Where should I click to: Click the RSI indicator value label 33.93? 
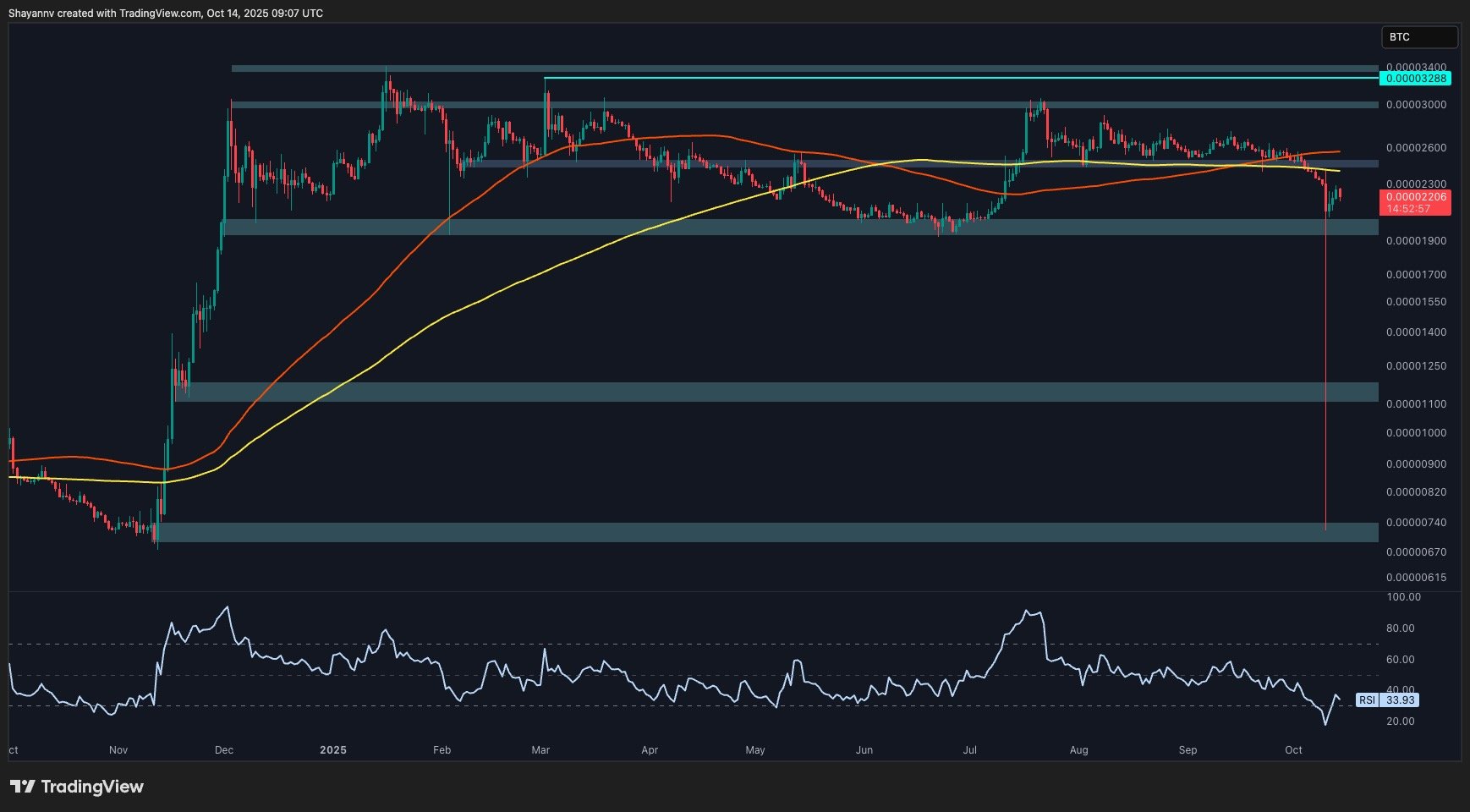pos(1400,700)
